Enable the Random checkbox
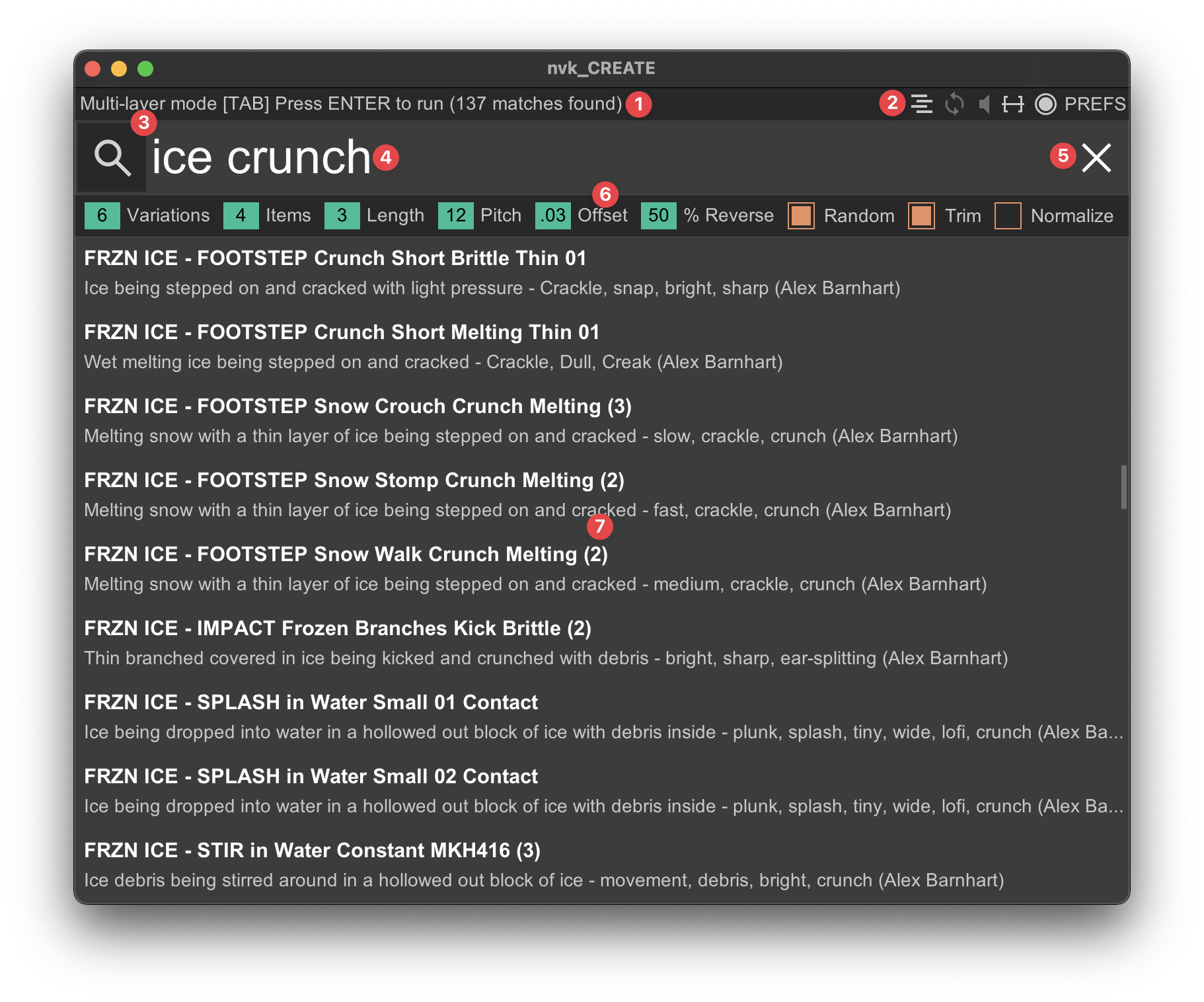 pyautogui.click(x=800, y=215)
